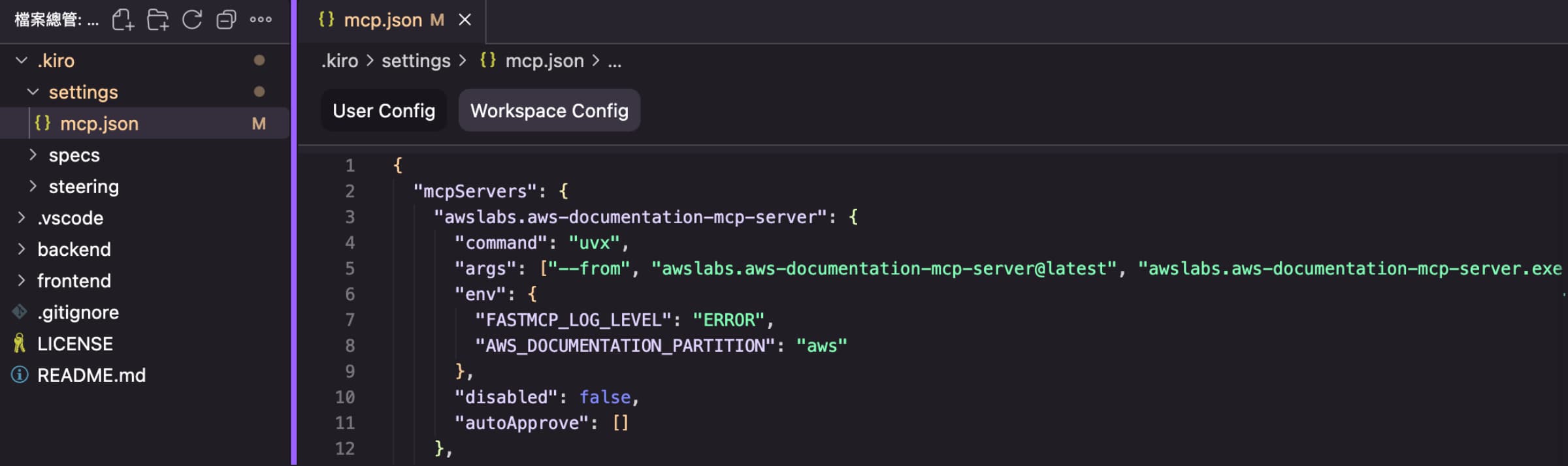
Task: Click the "autoApprove" key
Action: tap(521, 423)
